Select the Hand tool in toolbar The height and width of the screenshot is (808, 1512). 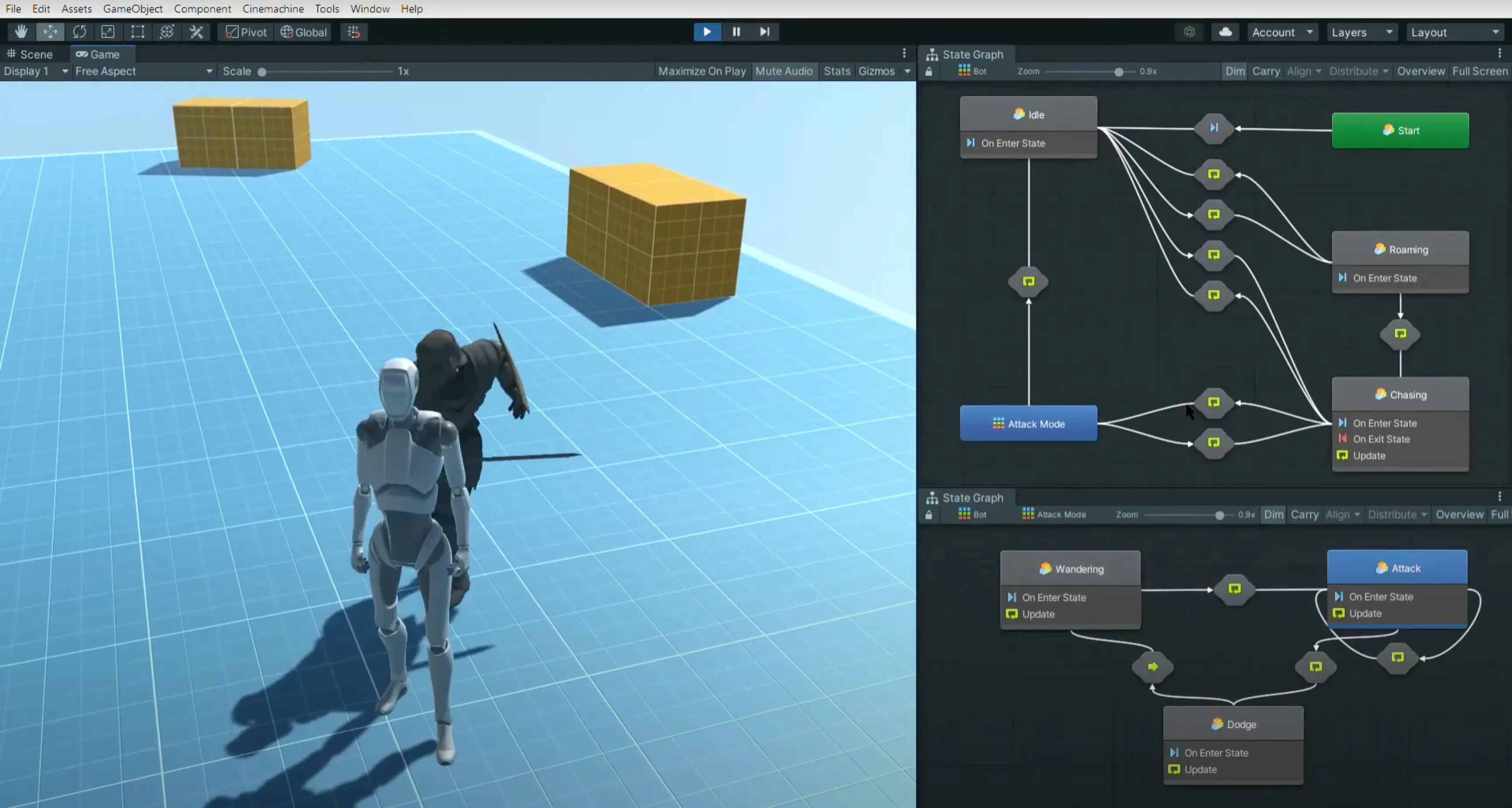coord(21,32)
